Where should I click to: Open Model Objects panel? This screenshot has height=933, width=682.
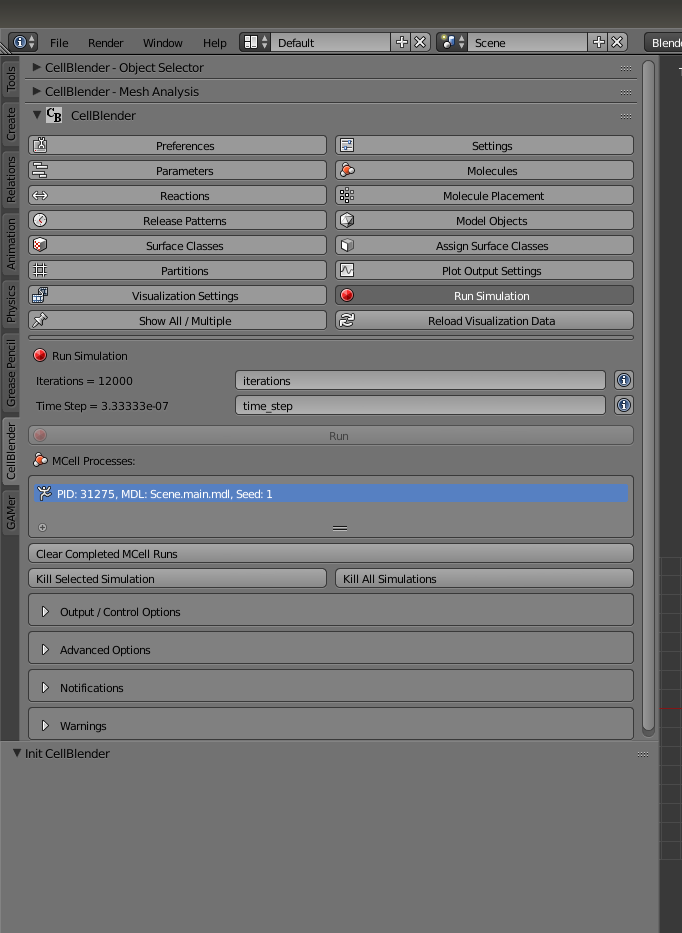click(x=484, y=220)
